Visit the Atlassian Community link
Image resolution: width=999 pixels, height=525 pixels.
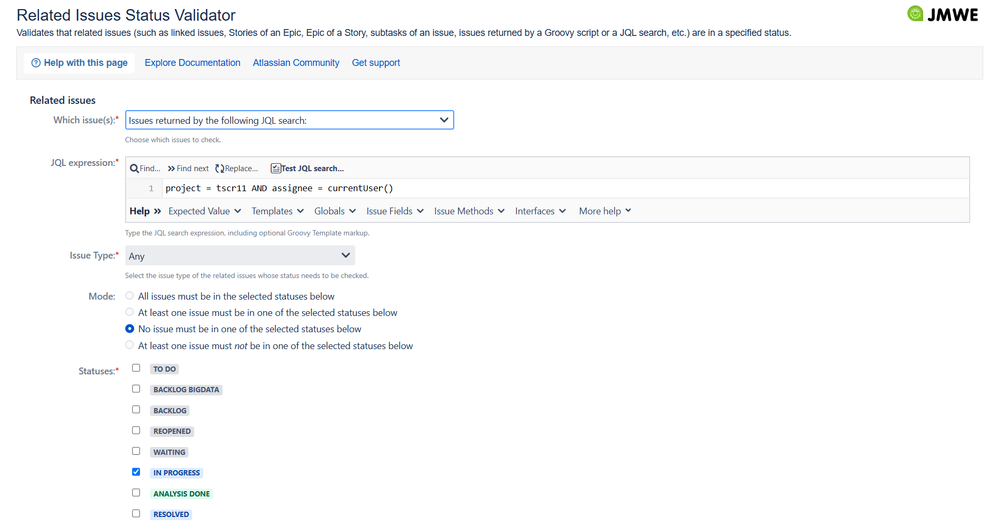point(296,62)
